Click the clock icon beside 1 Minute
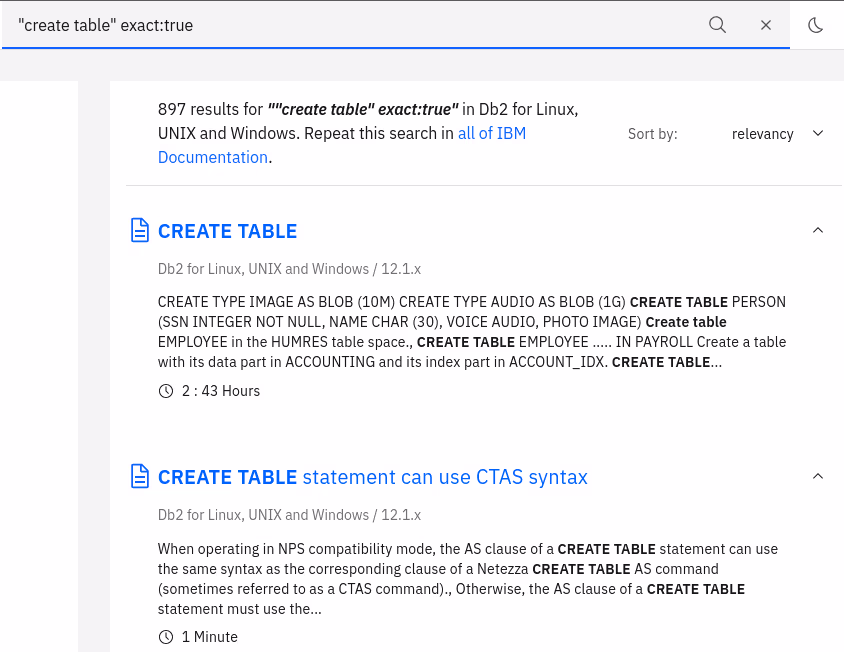The height and width of the screenshot is (652, 844). tap(166, 637)
